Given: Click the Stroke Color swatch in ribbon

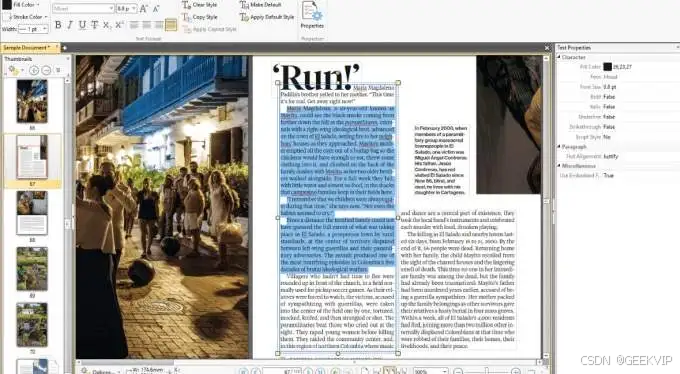Looking at the screenshot, I should pos(7,17).
